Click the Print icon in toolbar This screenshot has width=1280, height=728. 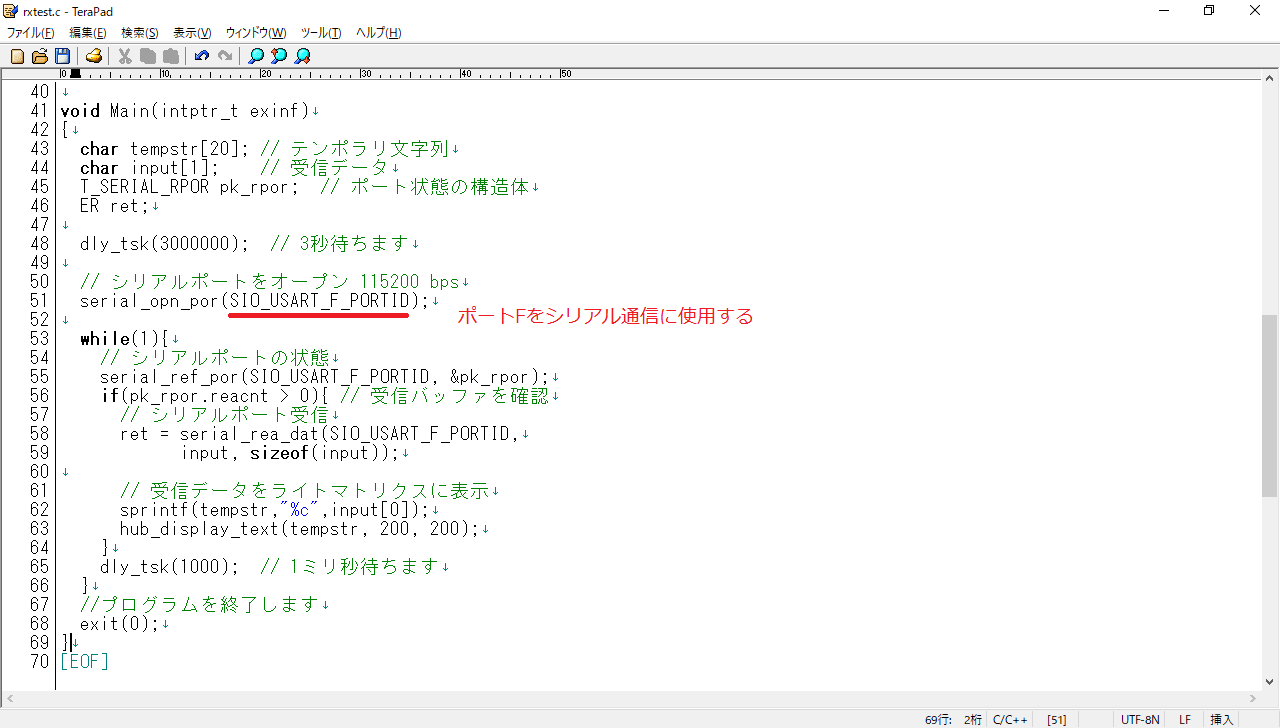(93, 56)
